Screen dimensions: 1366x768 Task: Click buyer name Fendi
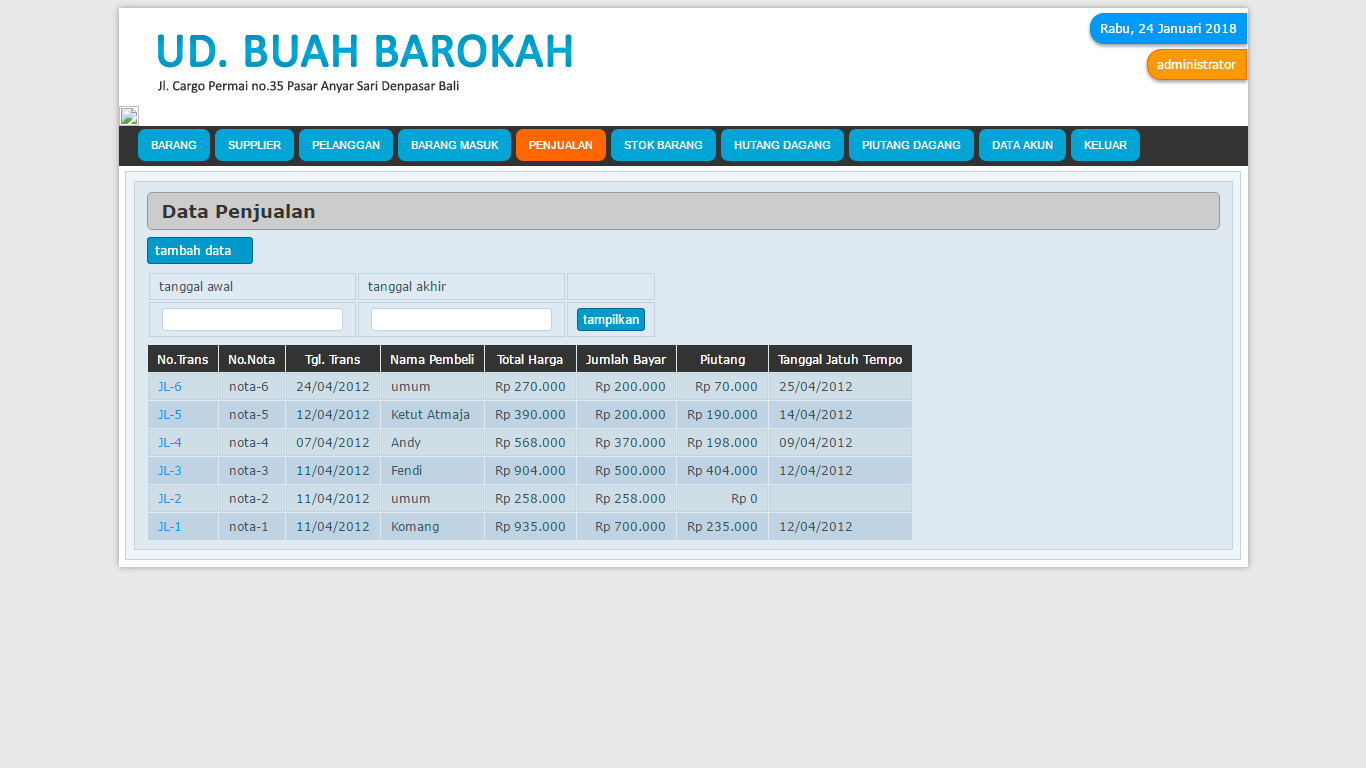[x=407, y=471]
